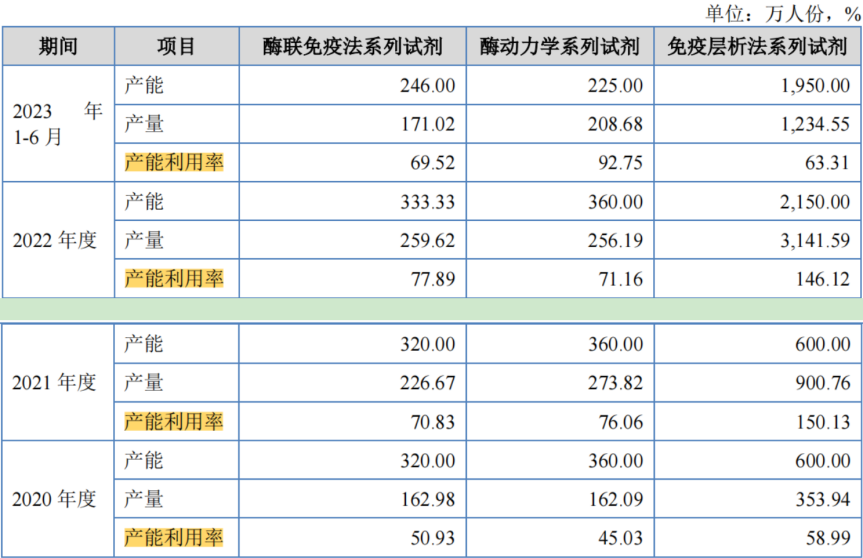Click the 酶动力学系列试剂 header cell

tap(560, 47)
